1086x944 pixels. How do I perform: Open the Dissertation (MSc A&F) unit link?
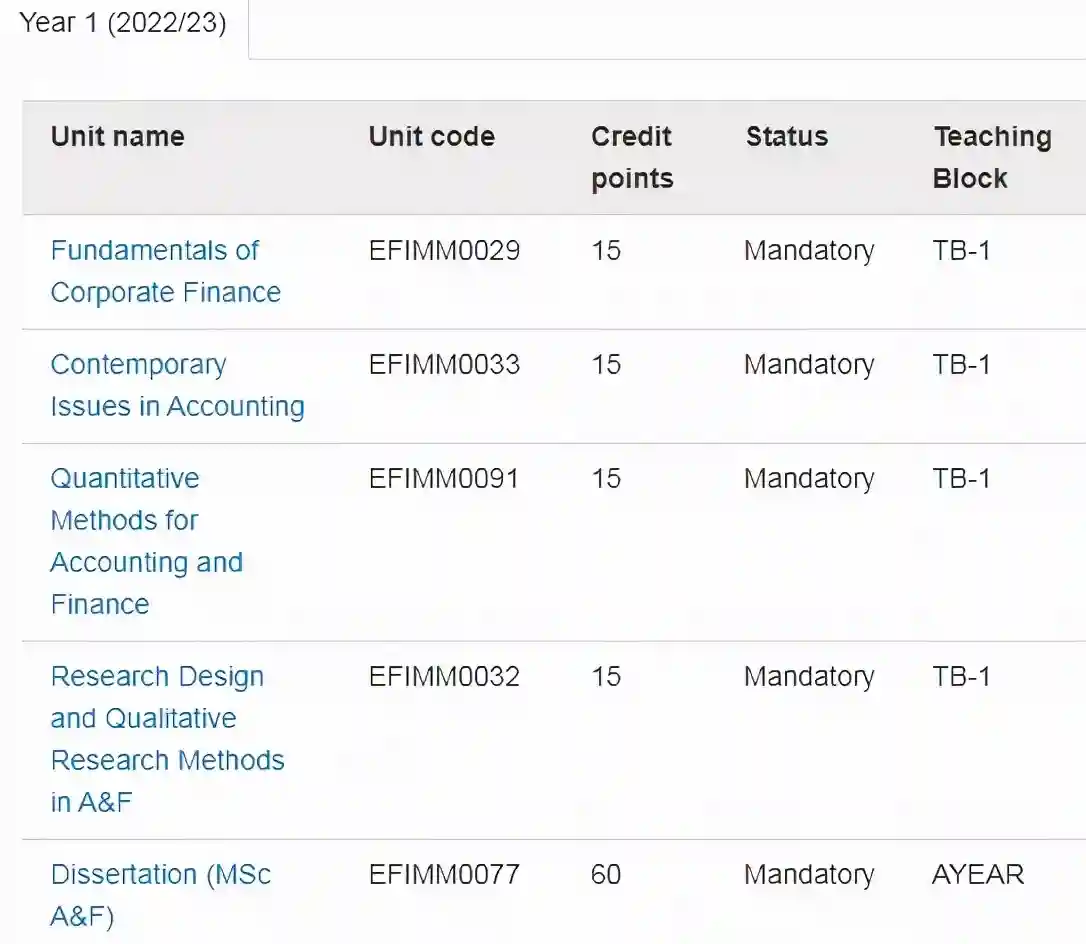160,895
